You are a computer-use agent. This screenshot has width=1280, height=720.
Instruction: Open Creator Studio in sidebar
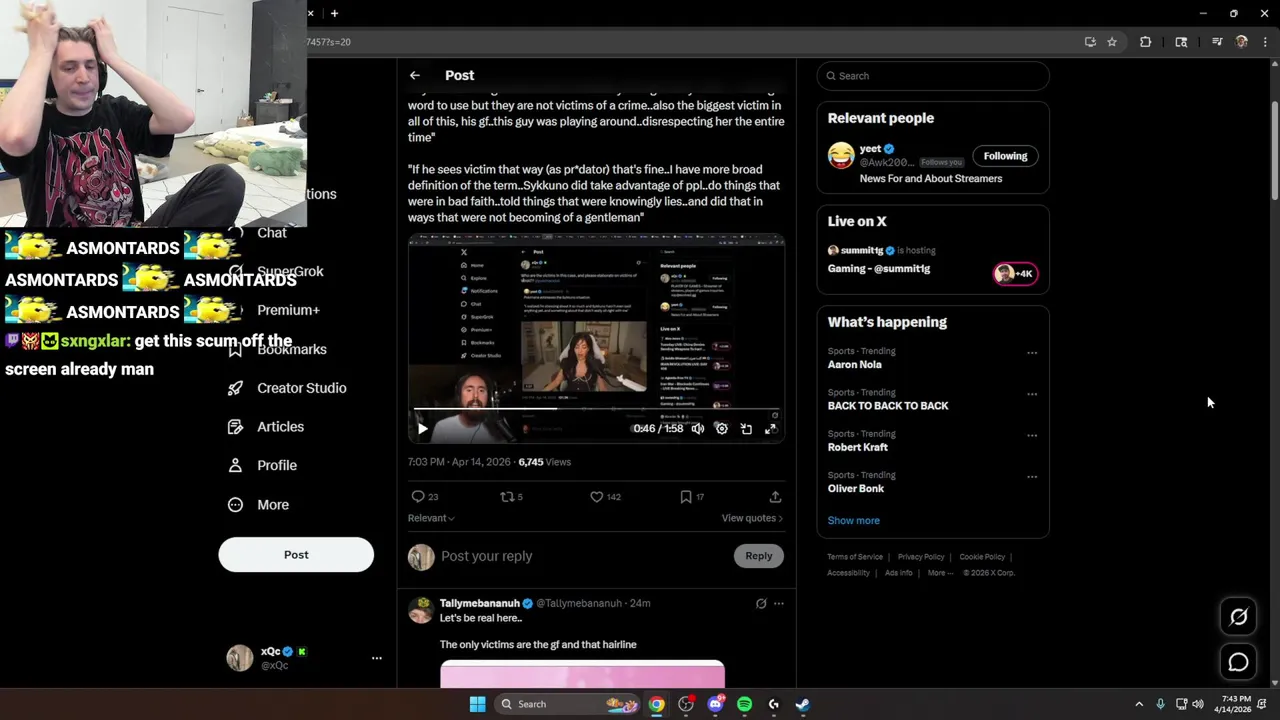click(288, 388)
